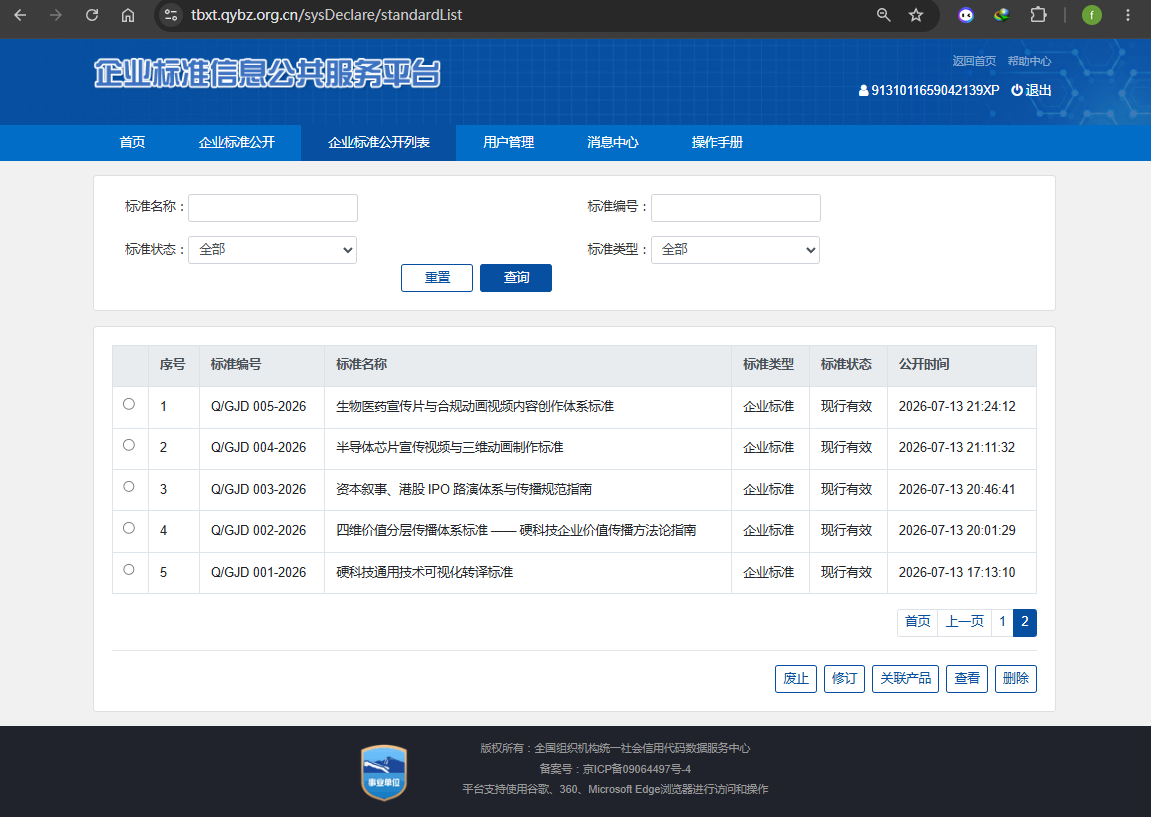Click standard name 硬科技通用技术可视化转译标准
This screenshot has height=817, width=1151.
click(424, 573)
